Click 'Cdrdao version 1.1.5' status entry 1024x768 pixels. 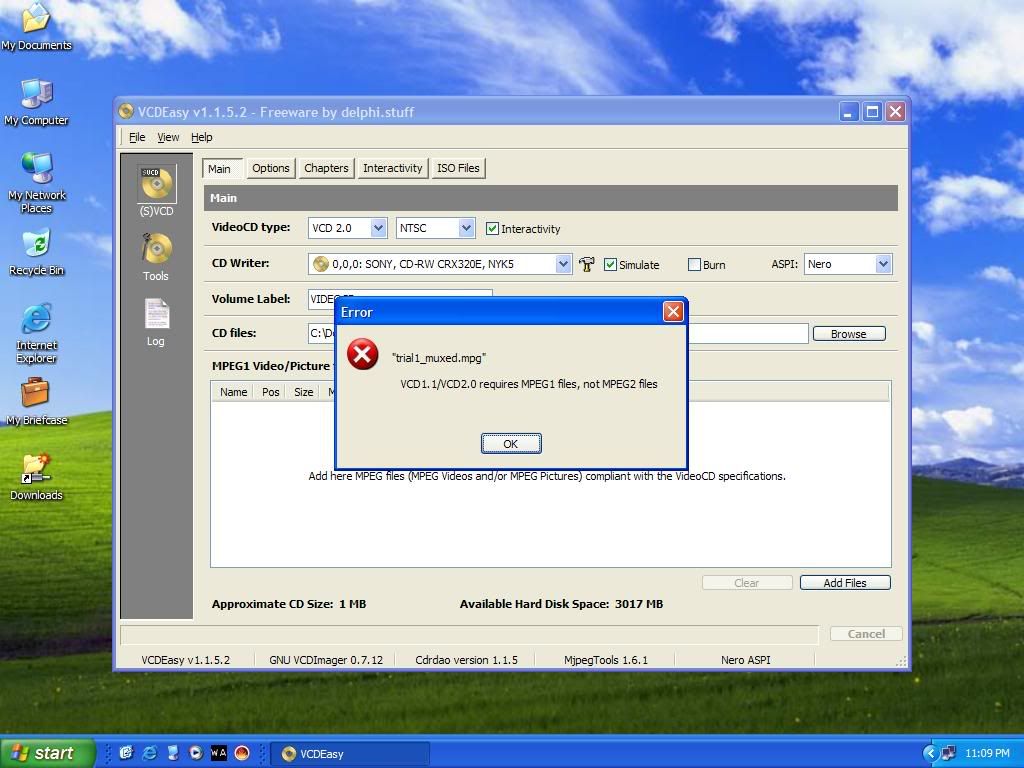[x=466, y=660]
